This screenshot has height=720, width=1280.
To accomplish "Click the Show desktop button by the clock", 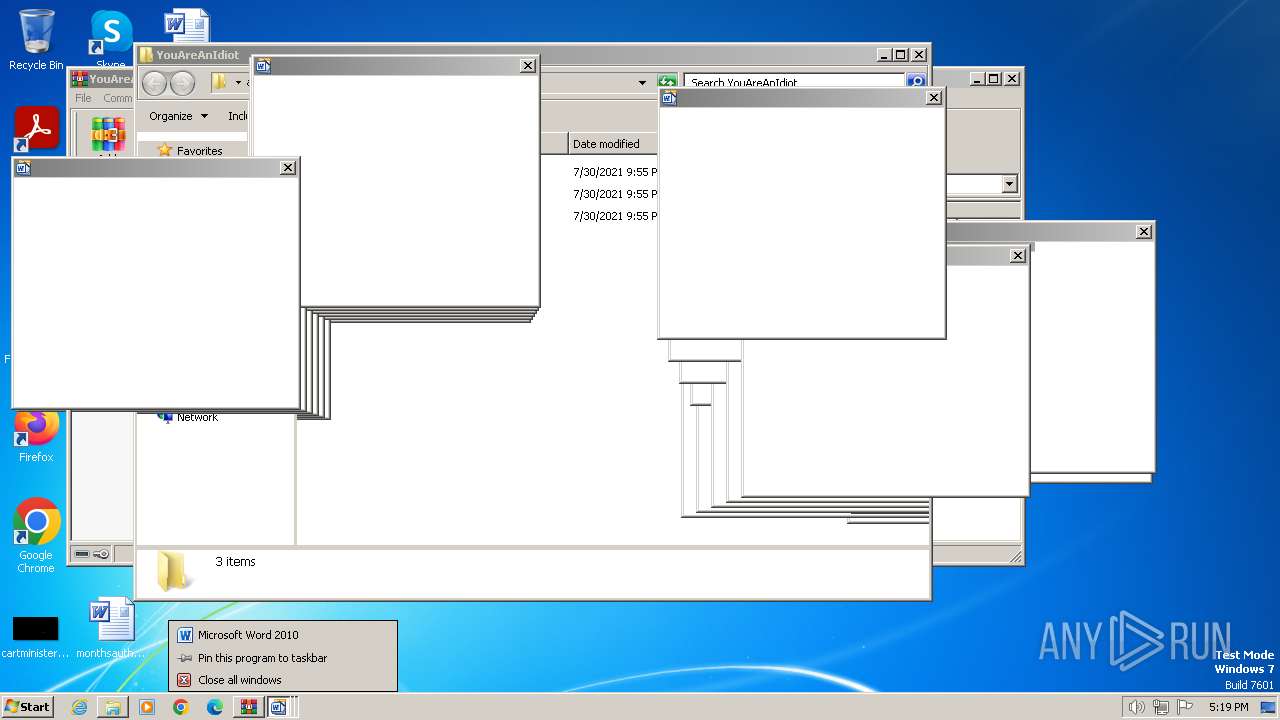I will tap(1269, 707).
